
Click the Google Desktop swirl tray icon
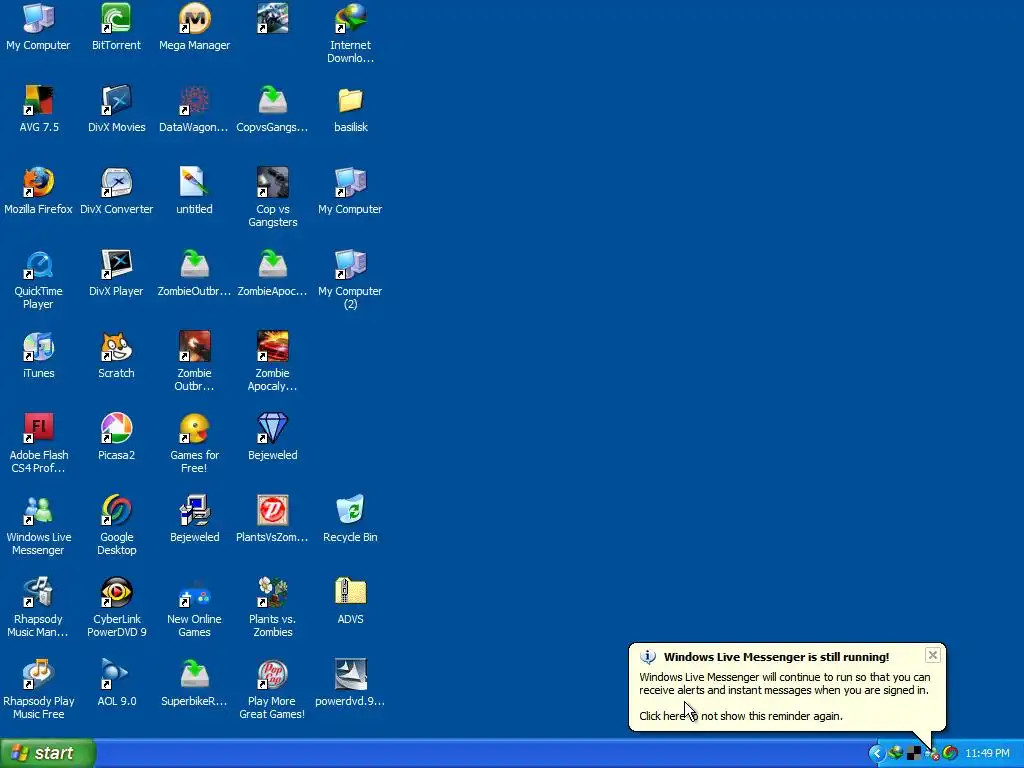[x=950, y=753]
